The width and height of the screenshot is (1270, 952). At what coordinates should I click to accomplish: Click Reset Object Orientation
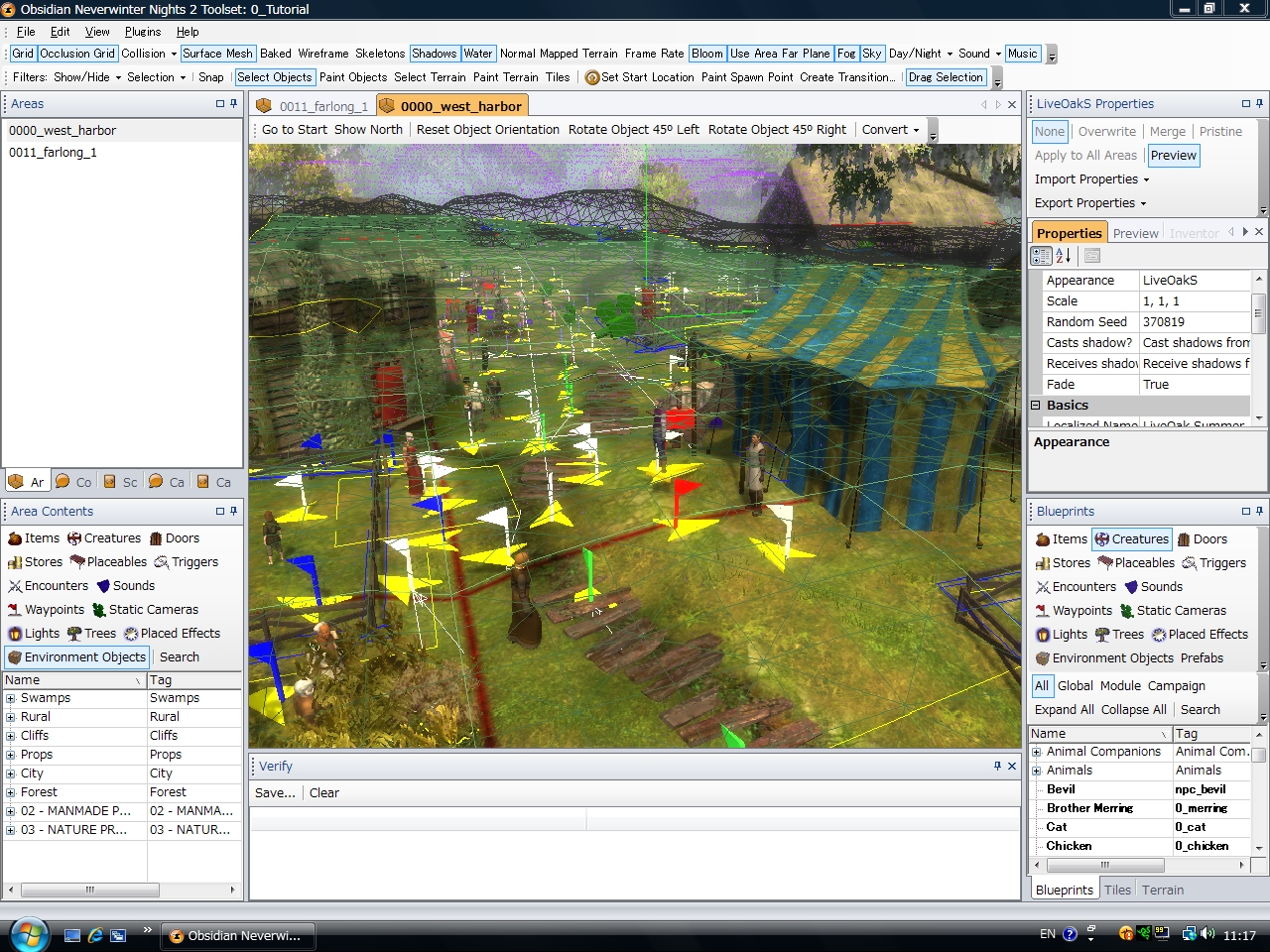point(488,130)
